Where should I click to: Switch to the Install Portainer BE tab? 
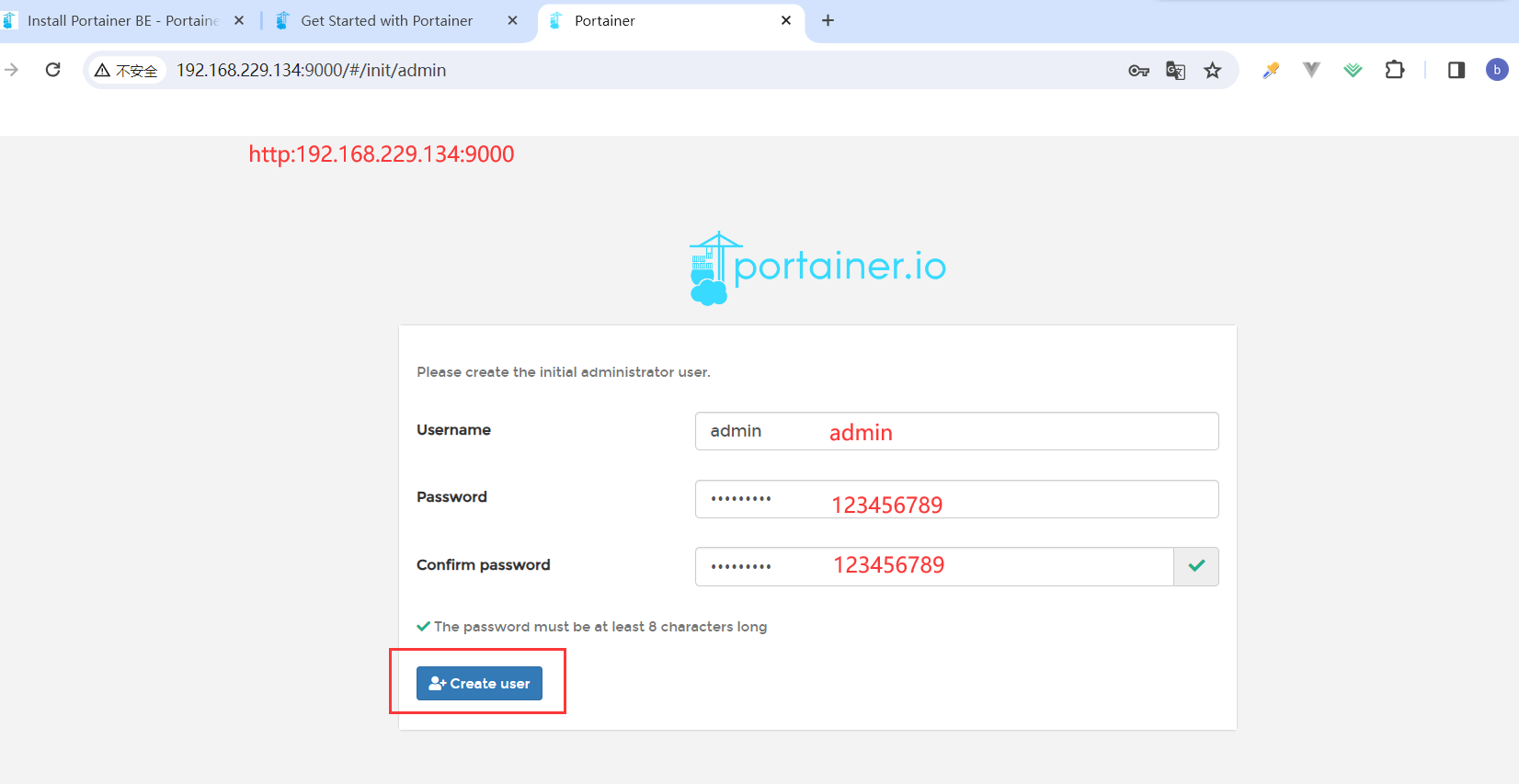coord(122,20)
